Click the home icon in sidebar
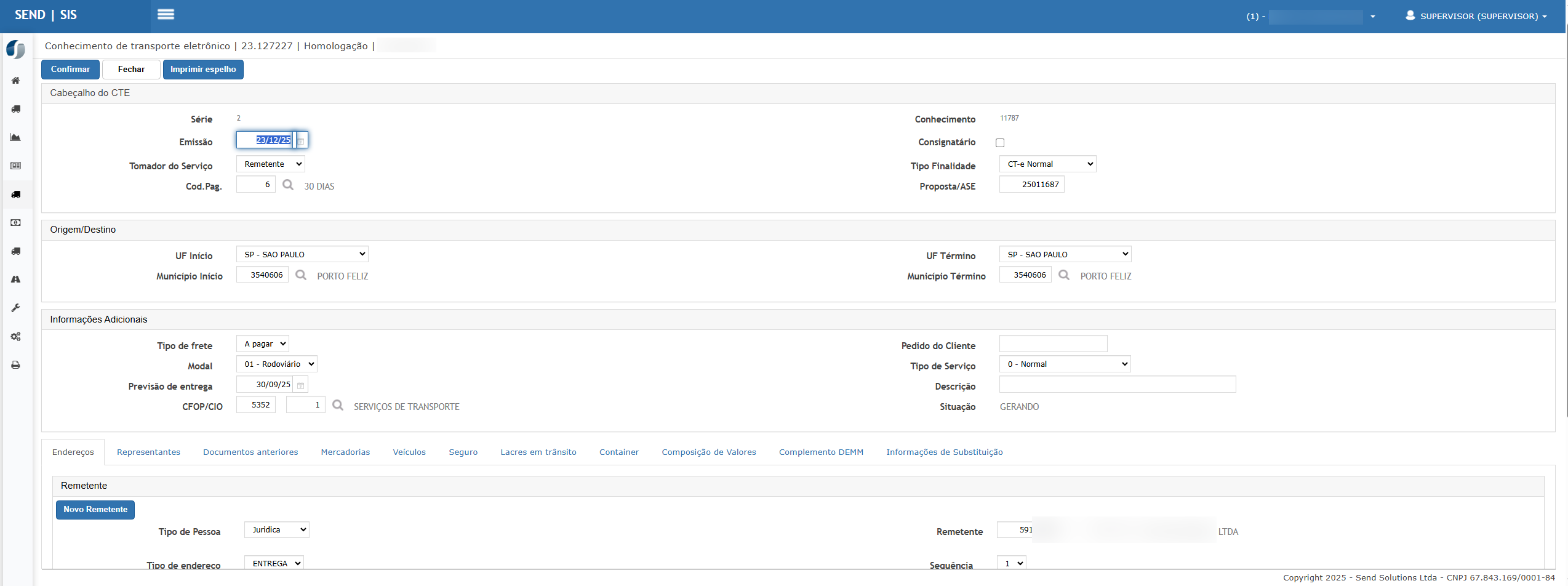The image size is (1568, 586). coord(16,81)
